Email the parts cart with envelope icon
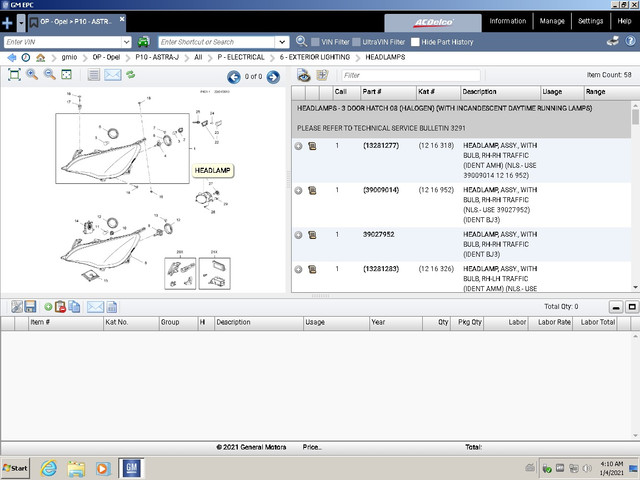Screen dimensions: 640x480 95,307
